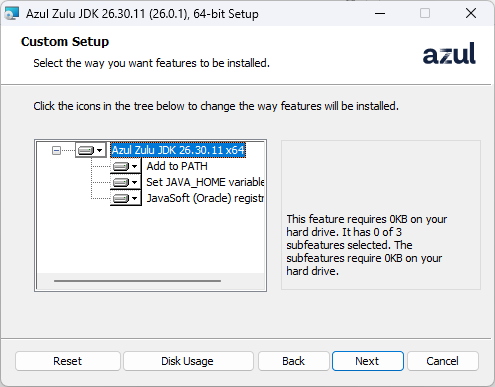Select the Set JAVA_HOME variable row
Screen dimensions: 495x387
(205, 182)
